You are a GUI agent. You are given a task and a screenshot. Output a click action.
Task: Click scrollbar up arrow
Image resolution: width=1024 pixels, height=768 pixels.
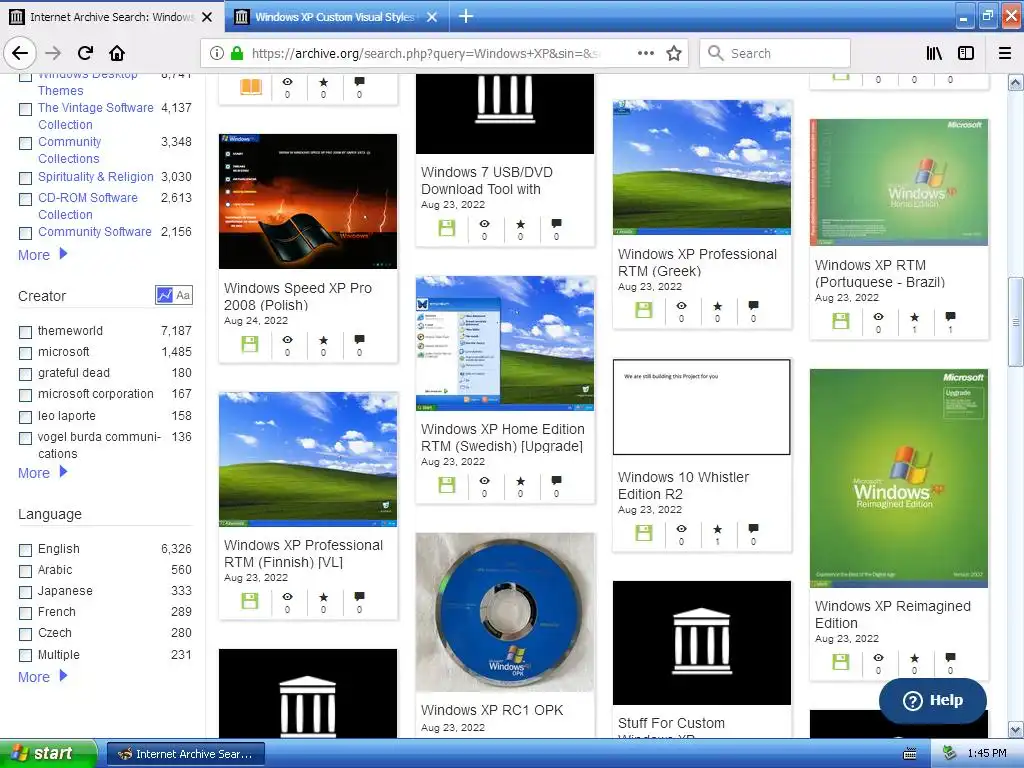1015,82
